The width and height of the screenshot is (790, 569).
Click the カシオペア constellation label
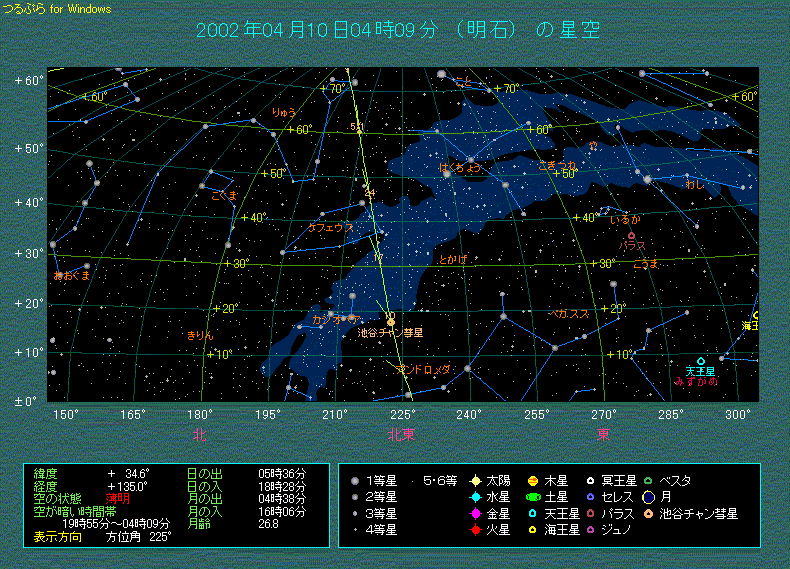[336, 319]
